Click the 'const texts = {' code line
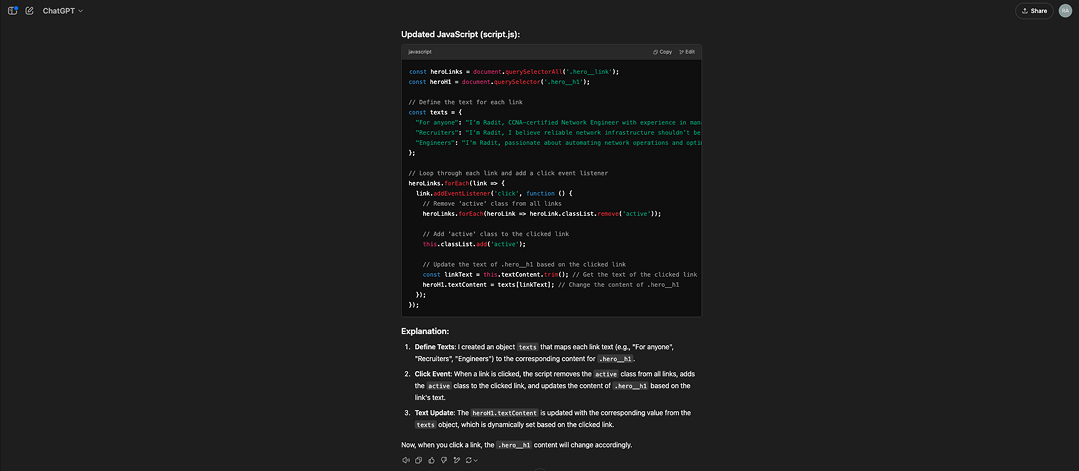The image size is (1079, 471). [x=440, y=112]
